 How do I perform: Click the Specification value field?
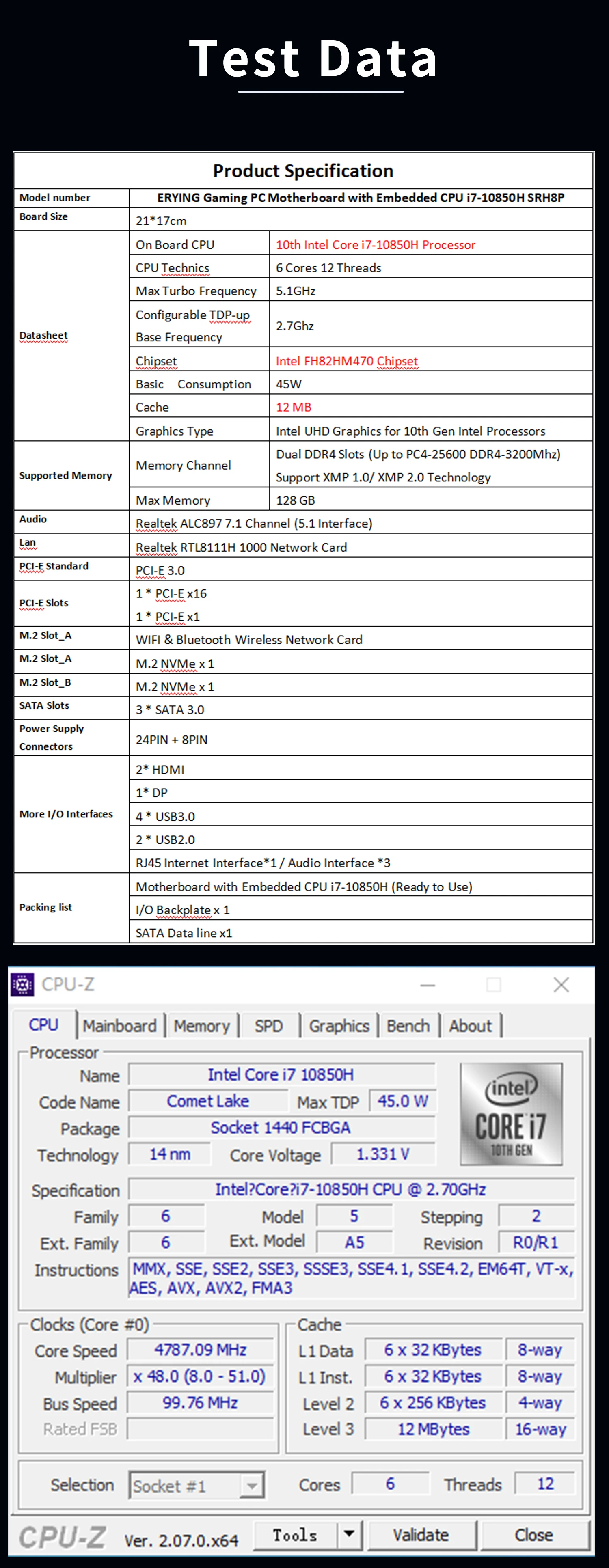coord(351,1189)
